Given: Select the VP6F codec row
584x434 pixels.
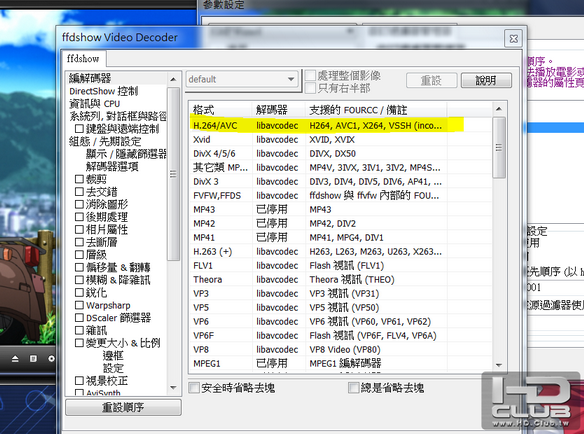Looking at the screenshot, I should pyautogui.click(x=341, y=335).
